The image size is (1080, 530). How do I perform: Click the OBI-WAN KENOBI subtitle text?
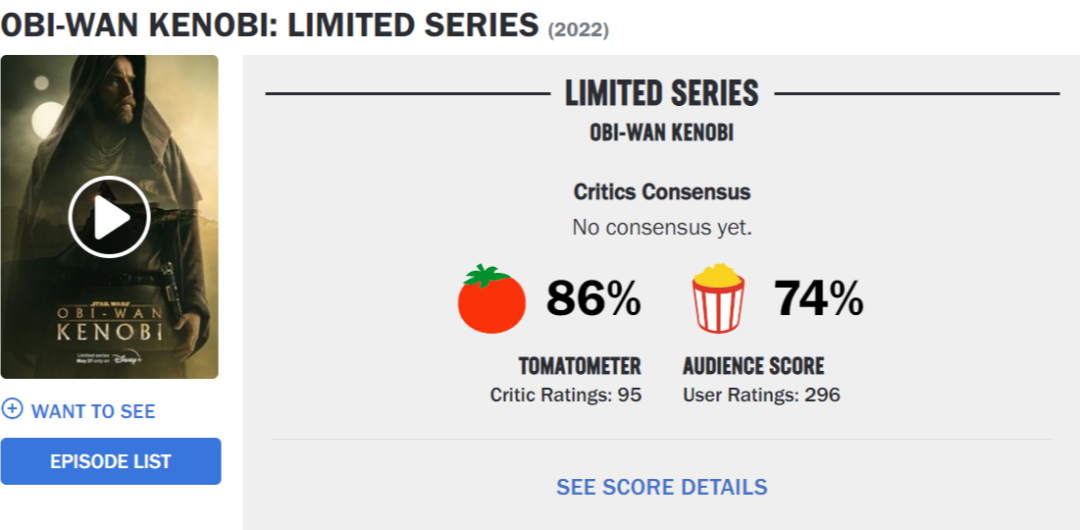point(662,133)
